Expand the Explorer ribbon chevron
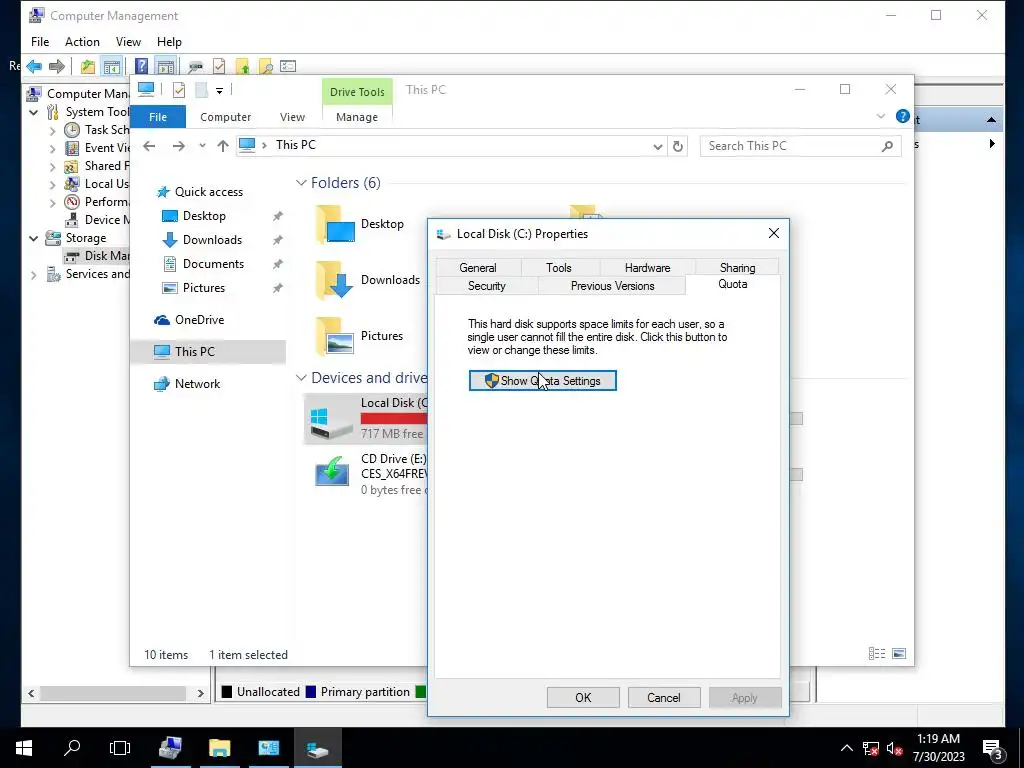Screen dimensions: 1024x768 (x=880, y=116)
